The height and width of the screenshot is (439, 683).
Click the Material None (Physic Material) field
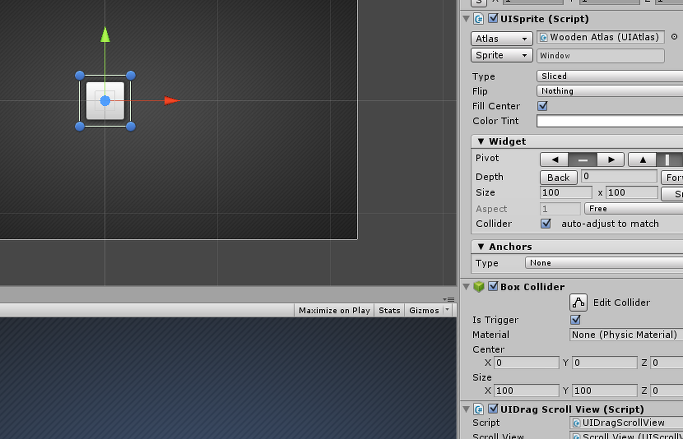pyautogui.click(x=626, y=334)
